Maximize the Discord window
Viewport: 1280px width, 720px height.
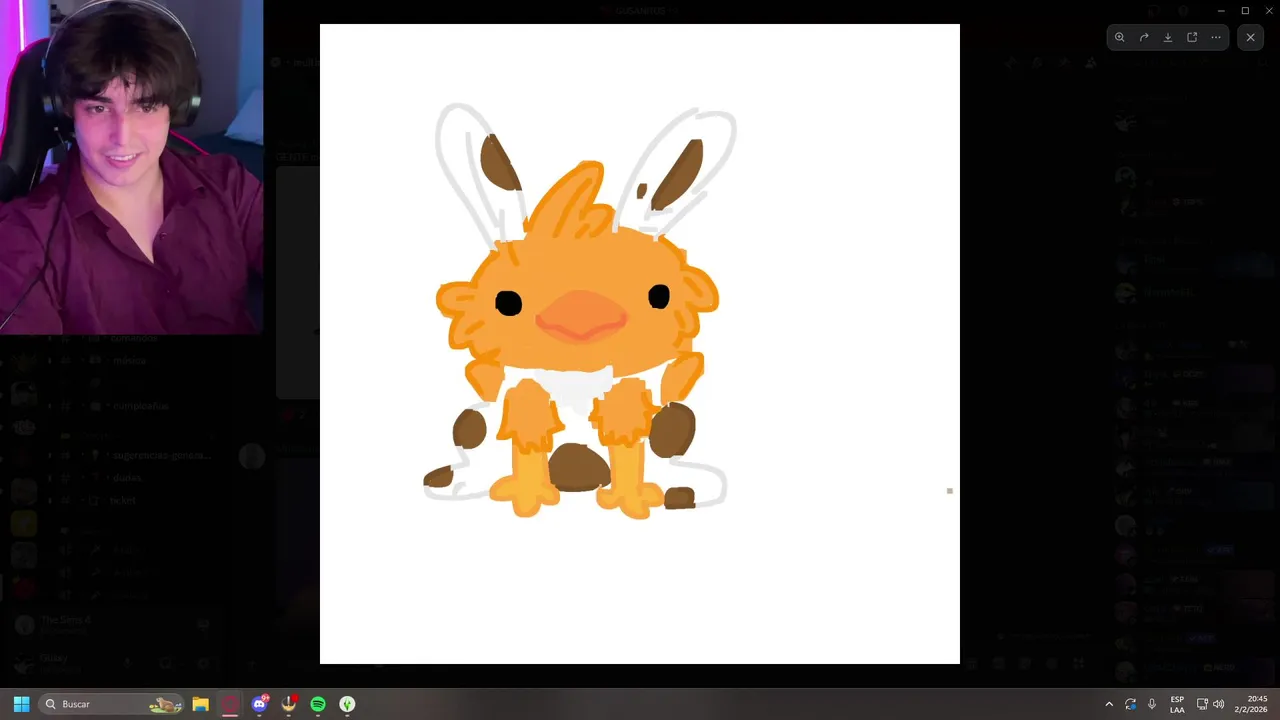pyautogui.click(x=1245, y=10)
